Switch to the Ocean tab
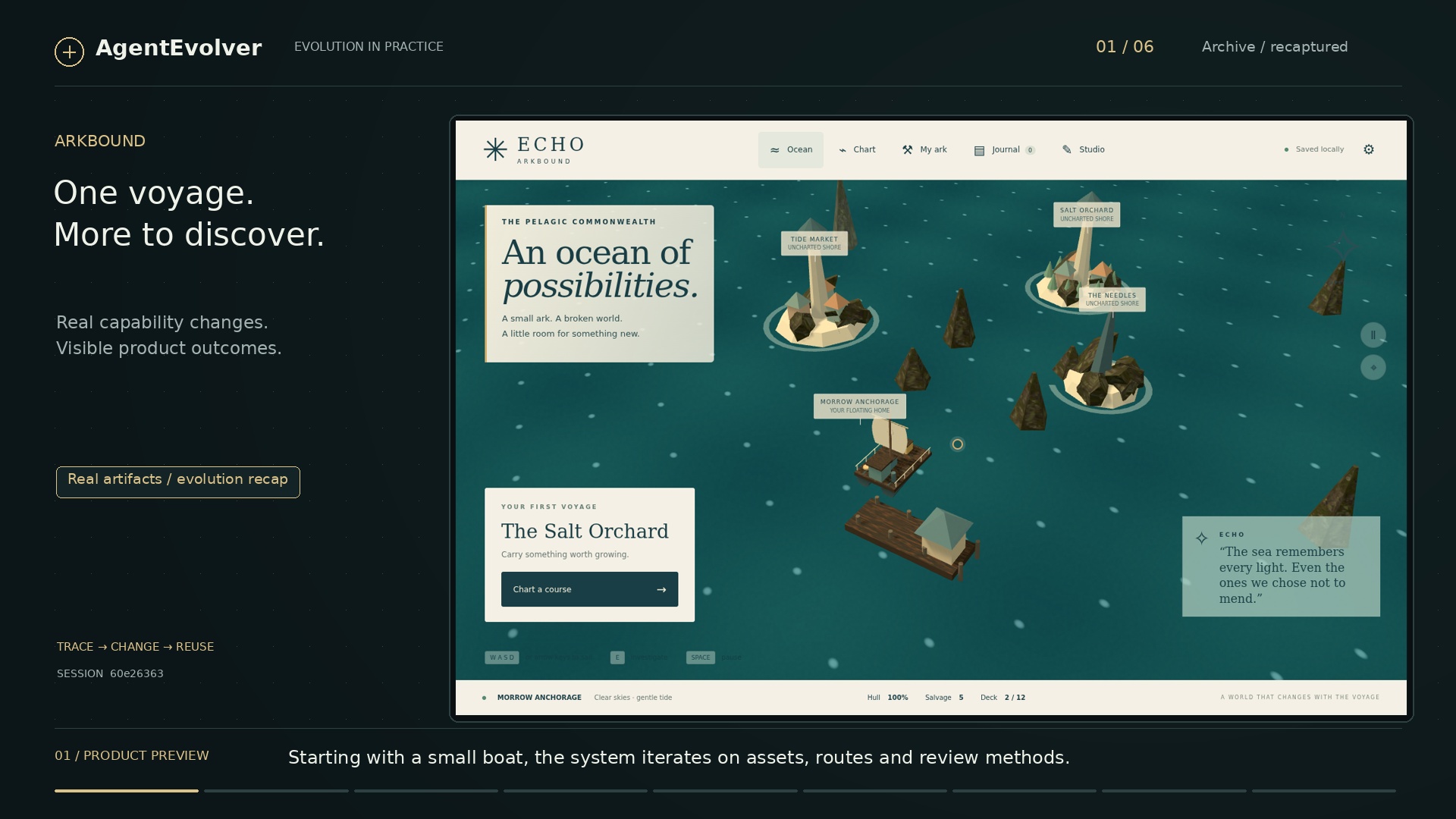The height and width of the screenshot is (819, 1456). tap(791, 150)
